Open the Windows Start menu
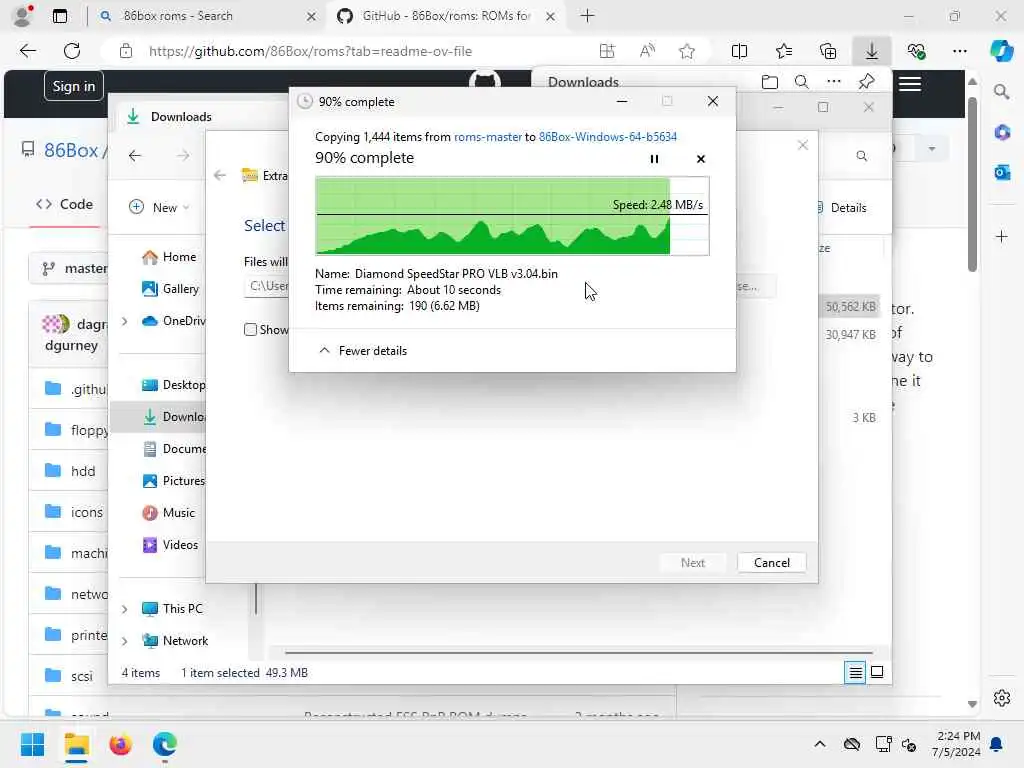Screen dimensions: 1024x768 [x=32, y=744]
